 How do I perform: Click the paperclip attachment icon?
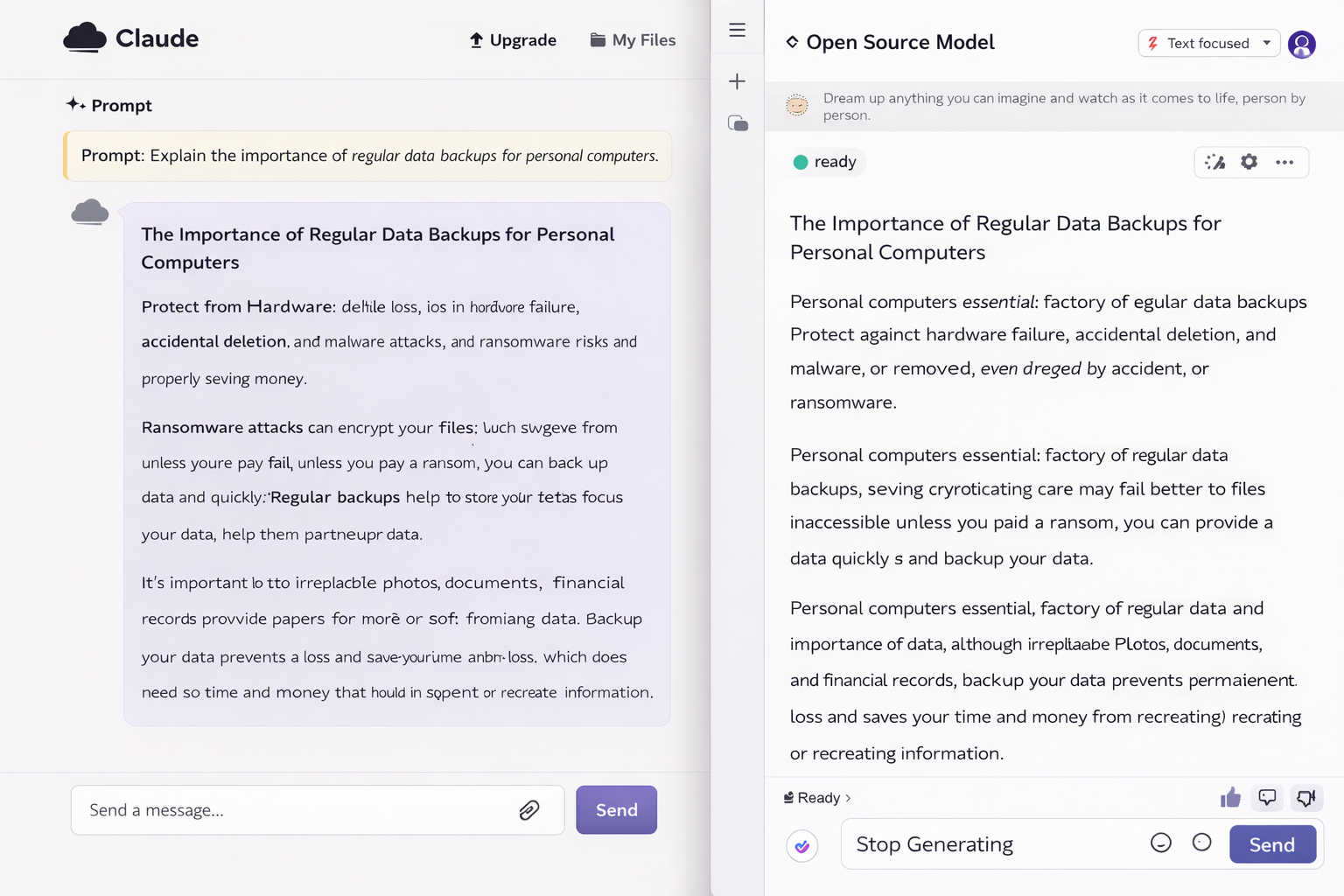(x=528, y=810)
